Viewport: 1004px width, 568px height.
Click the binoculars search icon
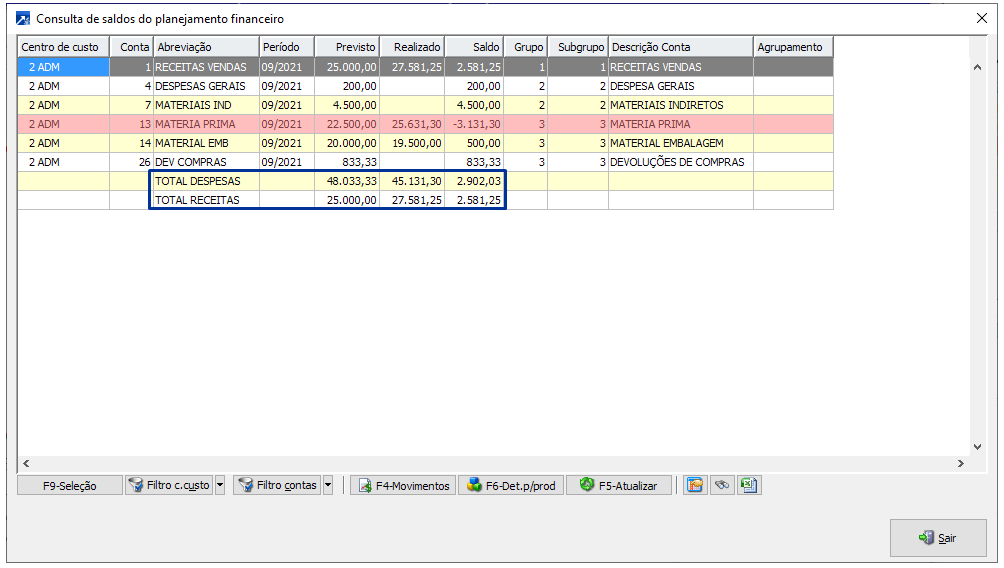point(721,485)
